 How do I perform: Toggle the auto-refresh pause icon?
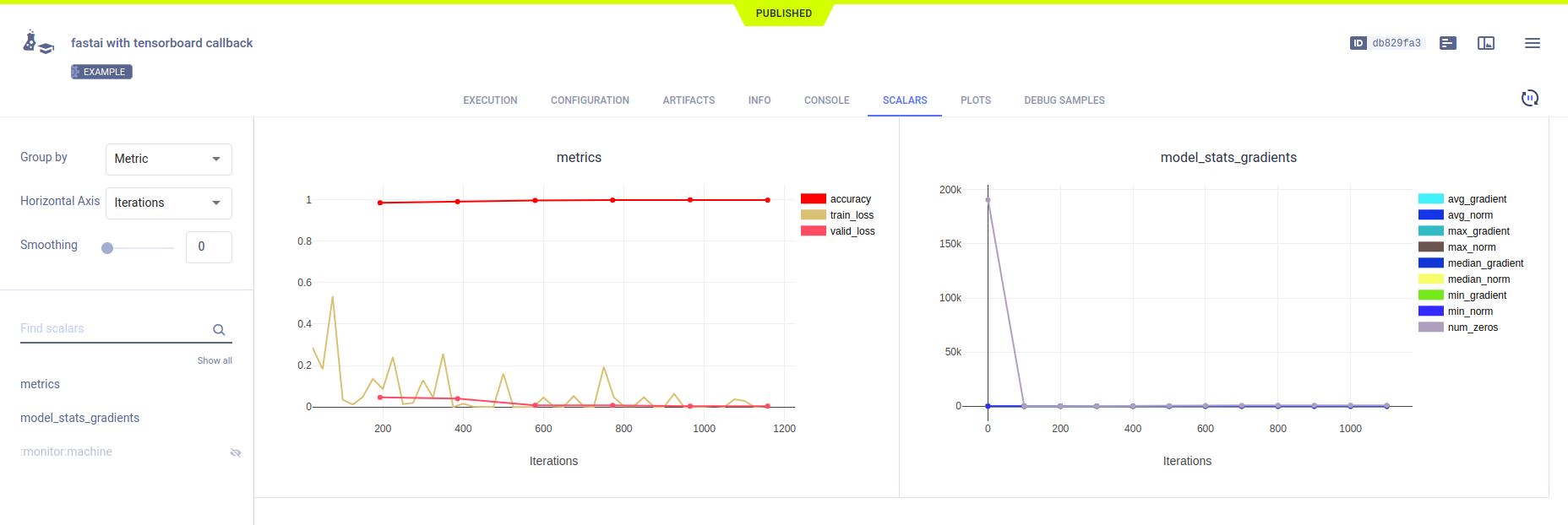point(1529,98)
